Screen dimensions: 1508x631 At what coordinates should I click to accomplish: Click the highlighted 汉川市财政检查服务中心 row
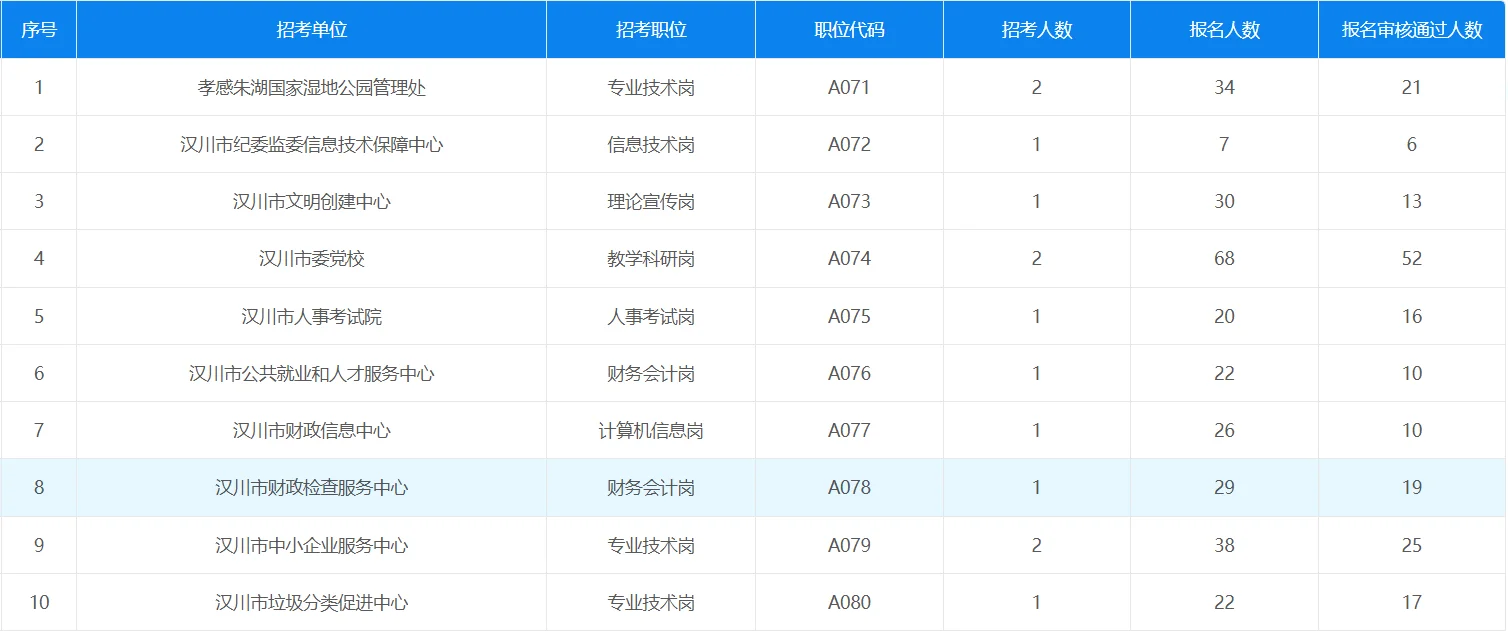tap(312, 488)
